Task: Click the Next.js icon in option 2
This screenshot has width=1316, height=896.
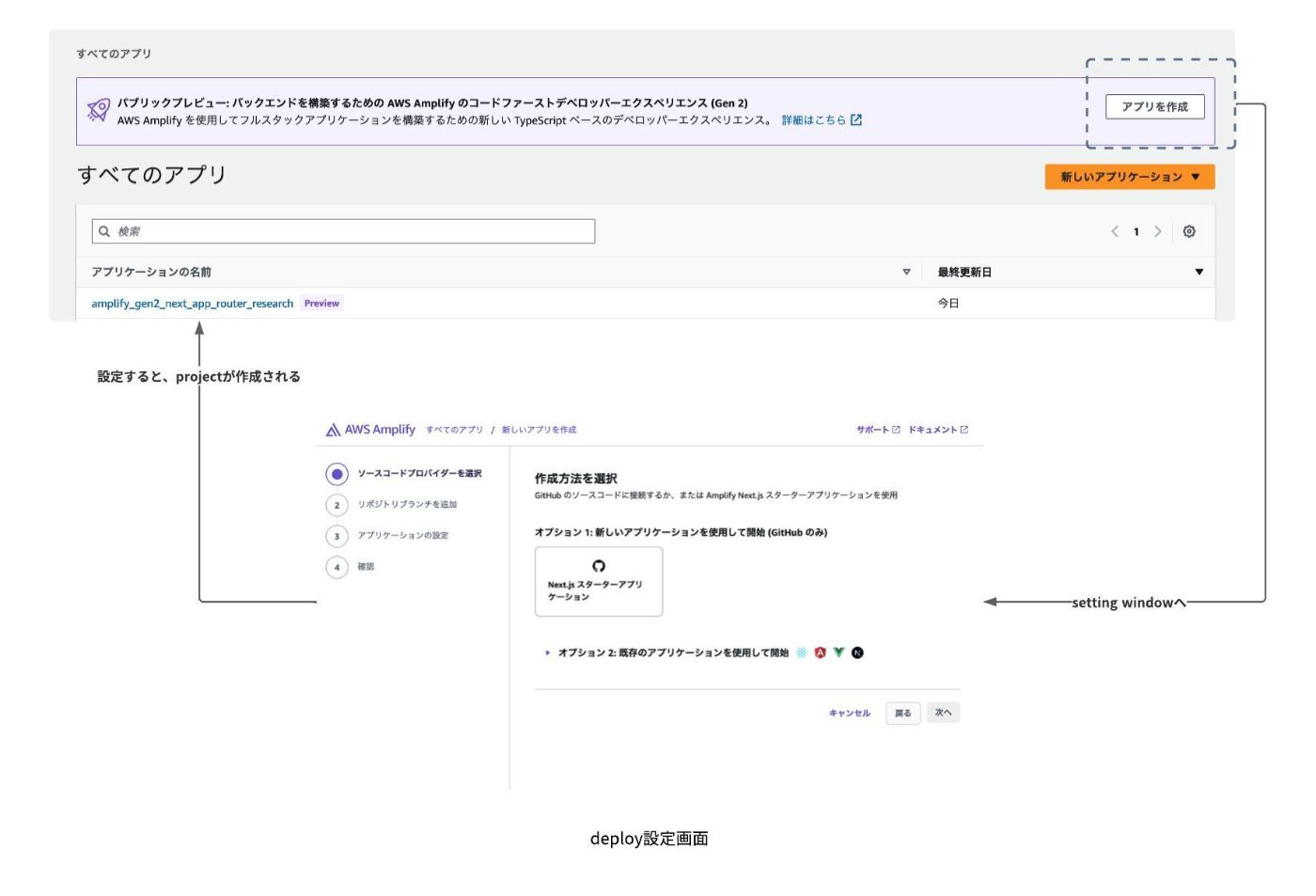Action: coord(857,652)
